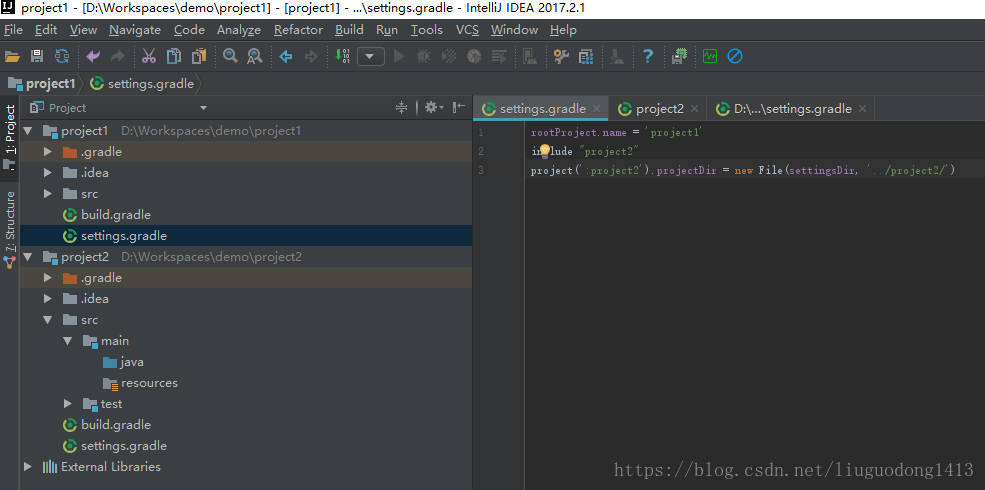The image size is (985, 490).
Task: Click the Collapse All icon in the Project panel
Action: (x=401, y=108)
